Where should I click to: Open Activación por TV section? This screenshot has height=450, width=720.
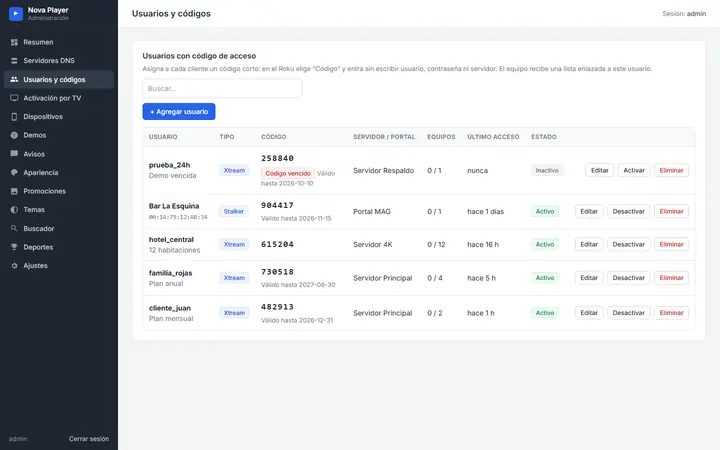click(x=59, y=98)
